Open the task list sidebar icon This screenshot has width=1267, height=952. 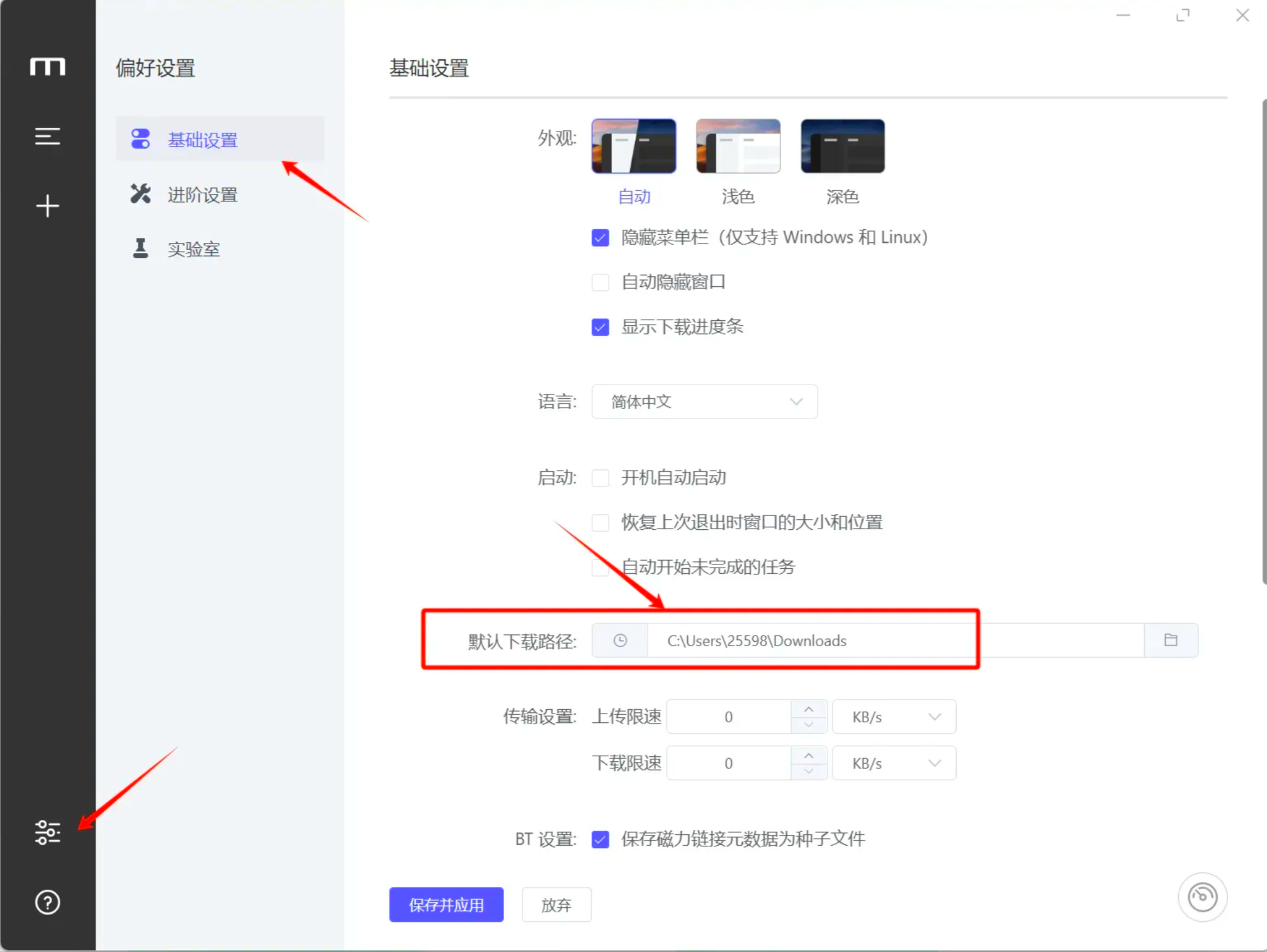tap(47, 136)
